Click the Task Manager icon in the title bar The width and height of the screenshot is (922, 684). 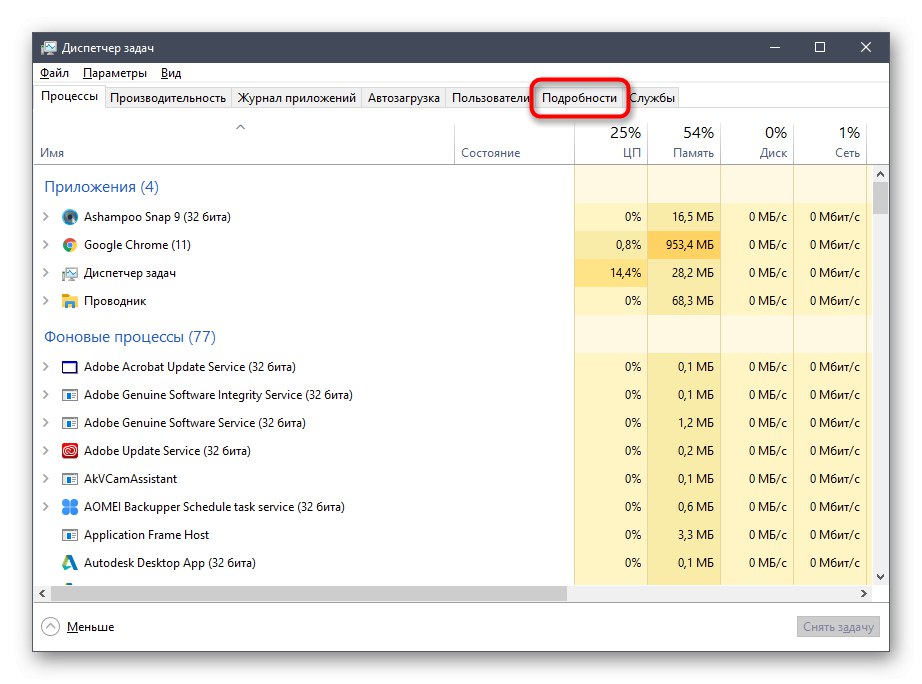48,46
